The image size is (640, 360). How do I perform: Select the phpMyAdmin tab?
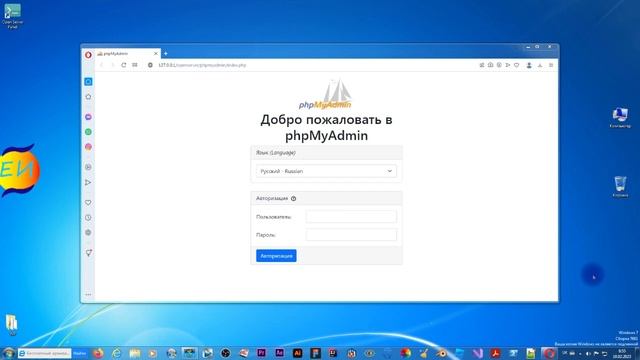[127, 53]
